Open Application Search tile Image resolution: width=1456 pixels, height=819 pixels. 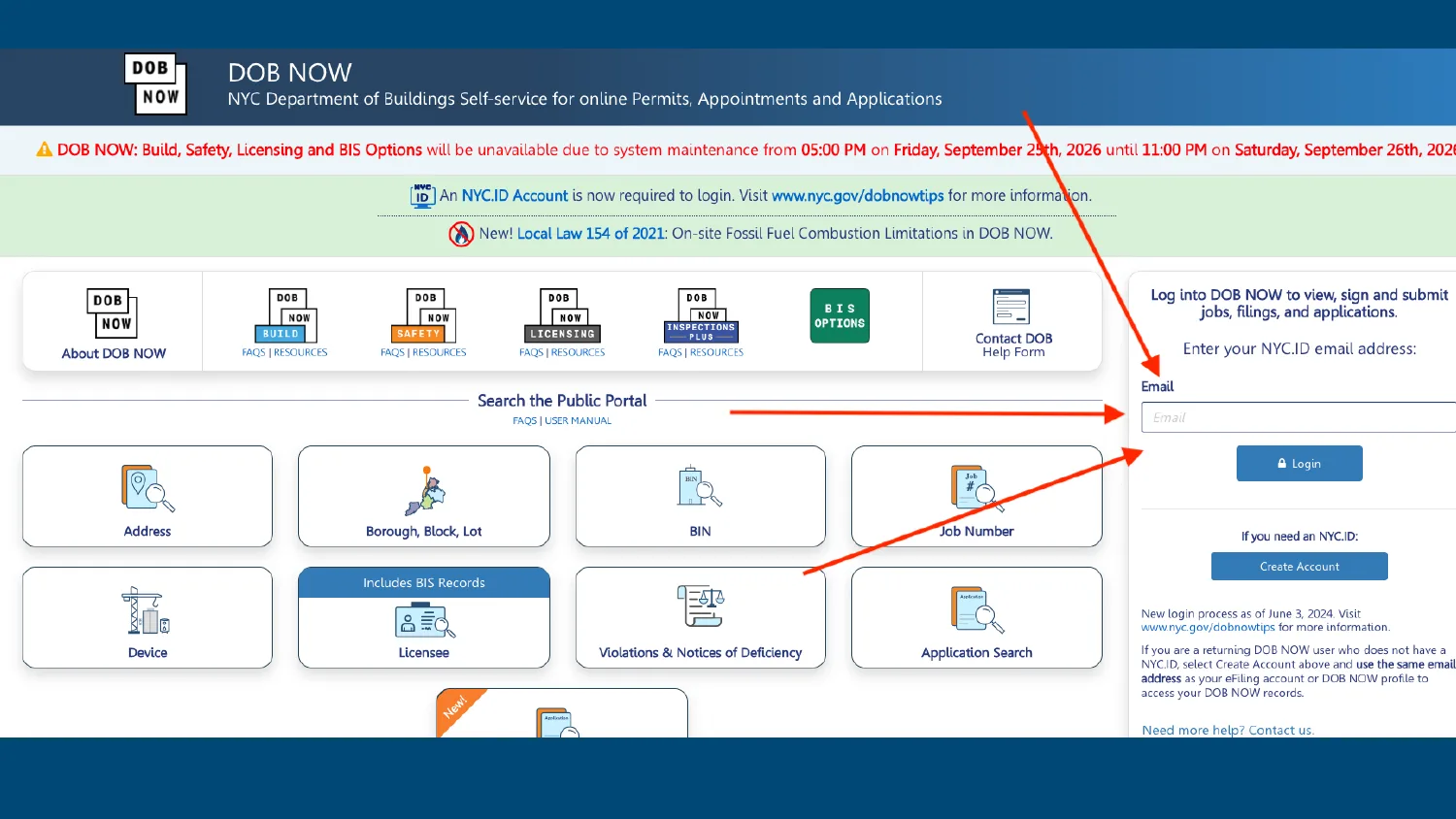[x=976, y=617]
